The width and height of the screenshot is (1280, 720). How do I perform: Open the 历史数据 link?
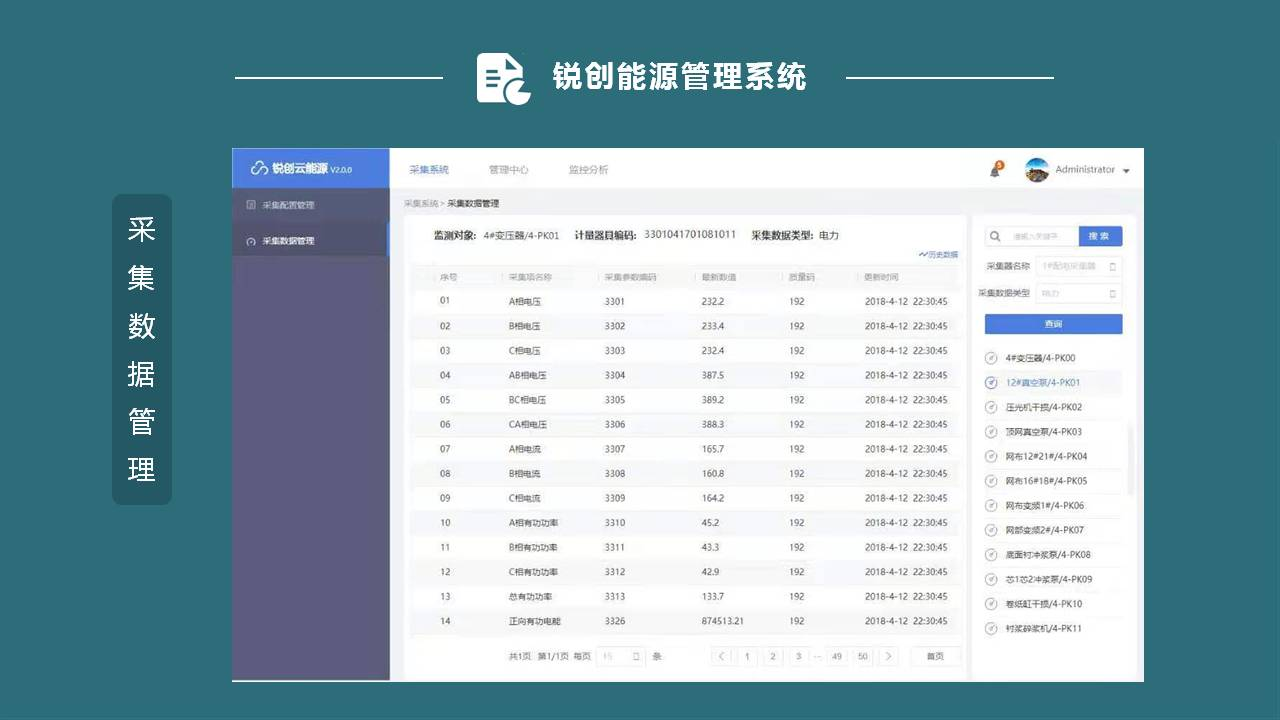tap(938, 255)
